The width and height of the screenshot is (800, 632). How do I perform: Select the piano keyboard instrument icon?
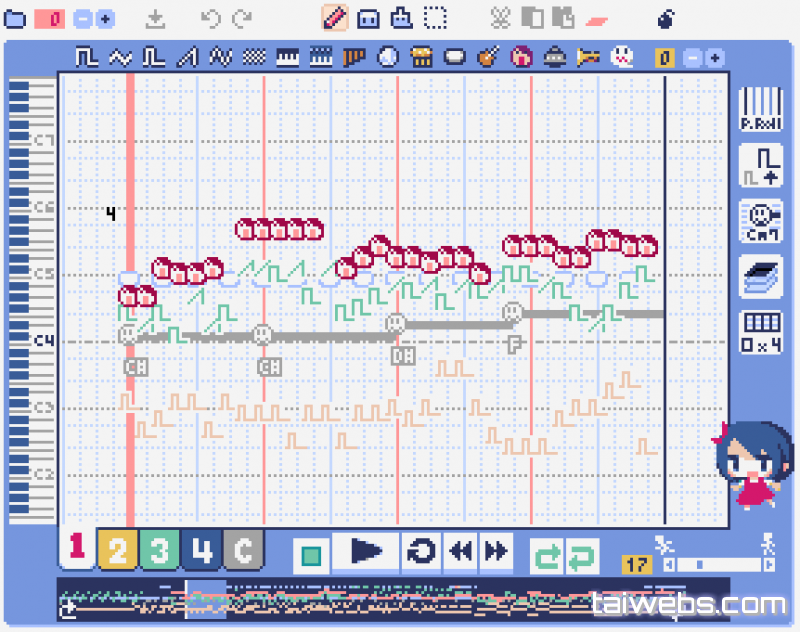pyautogui.click(x=287, y=58)
